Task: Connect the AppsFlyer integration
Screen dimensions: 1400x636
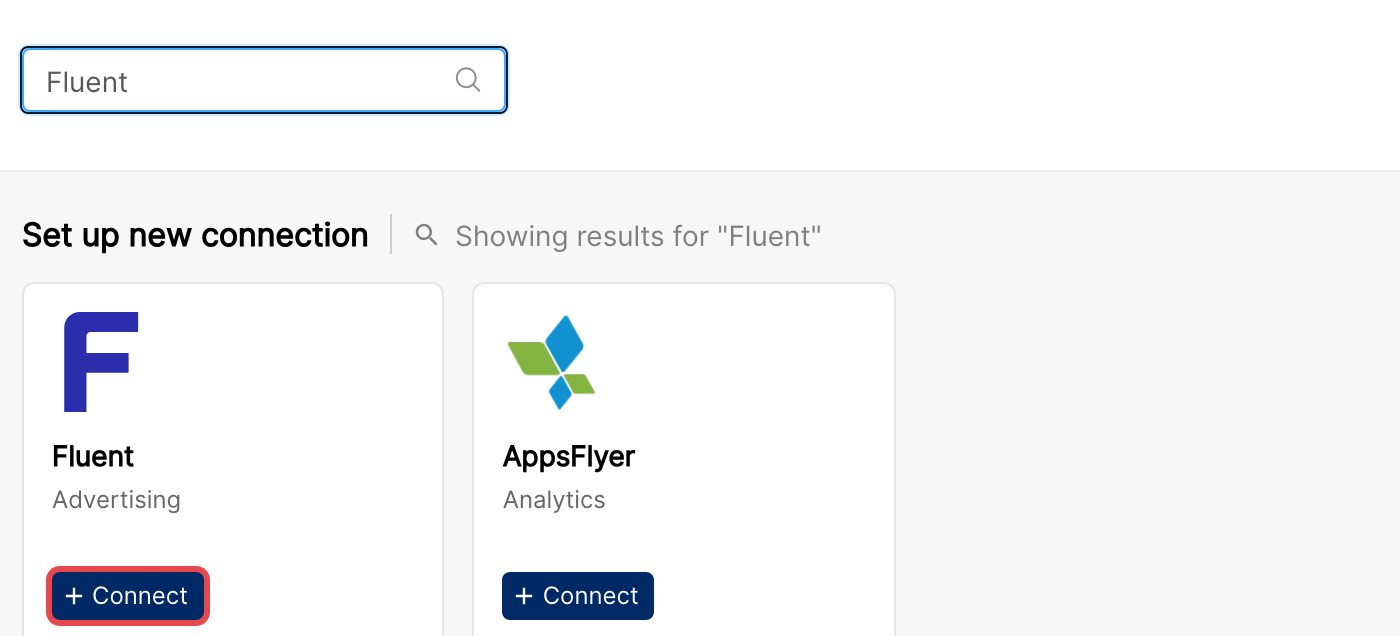Action: pyautogui.click(x=578, y=596)
